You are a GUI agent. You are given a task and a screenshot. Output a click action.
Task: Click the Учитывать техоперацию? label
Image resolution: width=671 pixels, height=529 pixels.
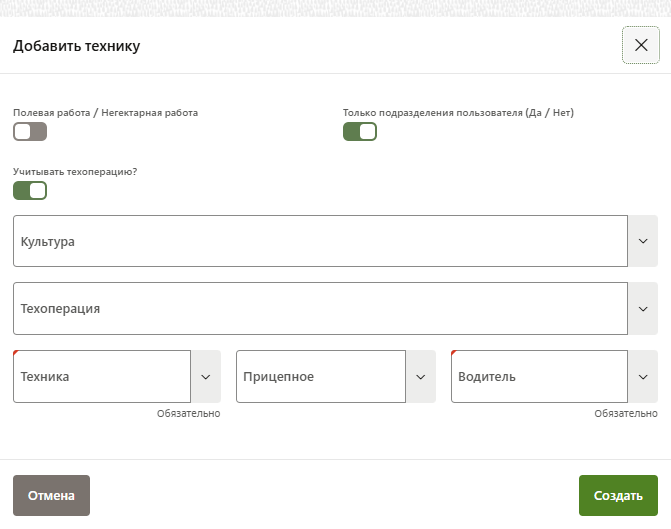point(75,171)
